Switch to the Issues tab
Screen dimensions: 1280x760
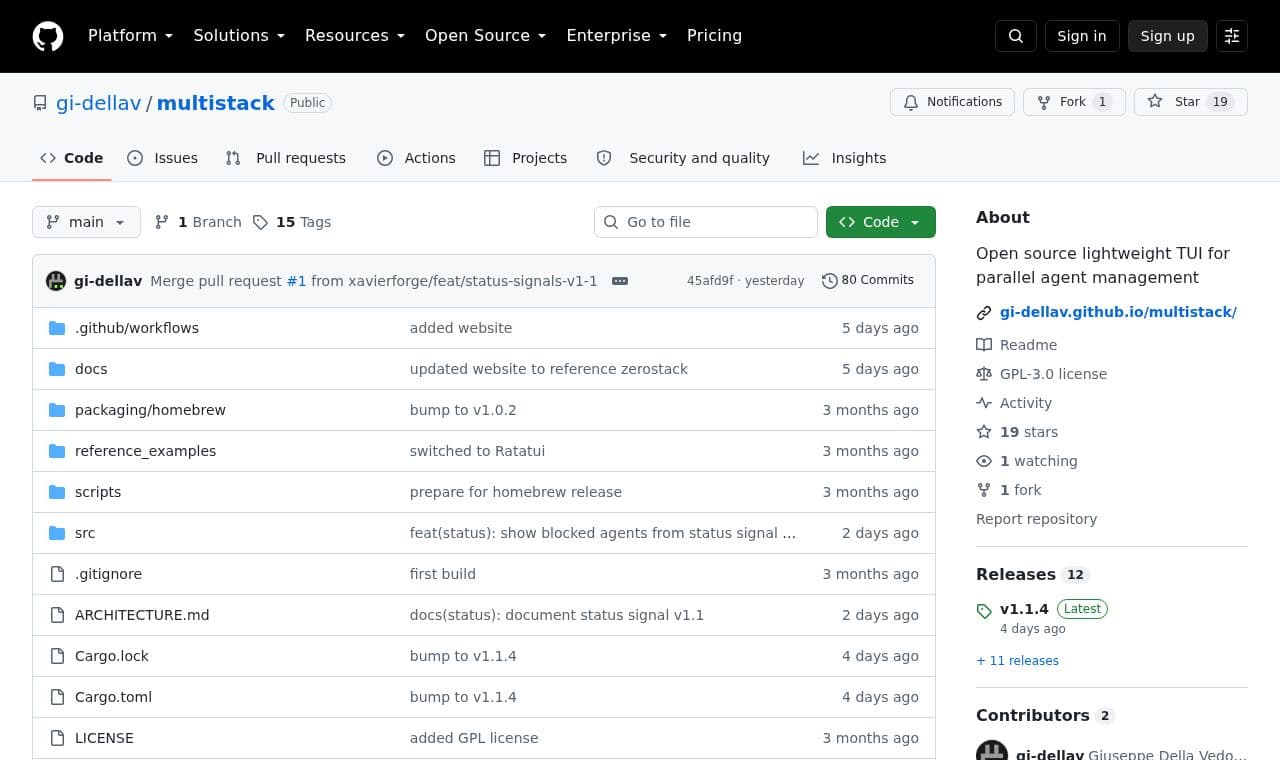(163, 158)
